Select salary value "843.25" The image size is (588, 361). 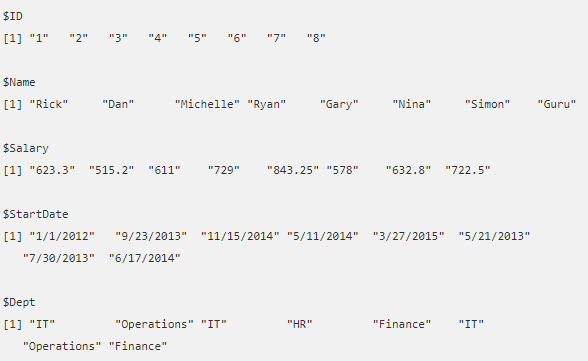point(292,170)
